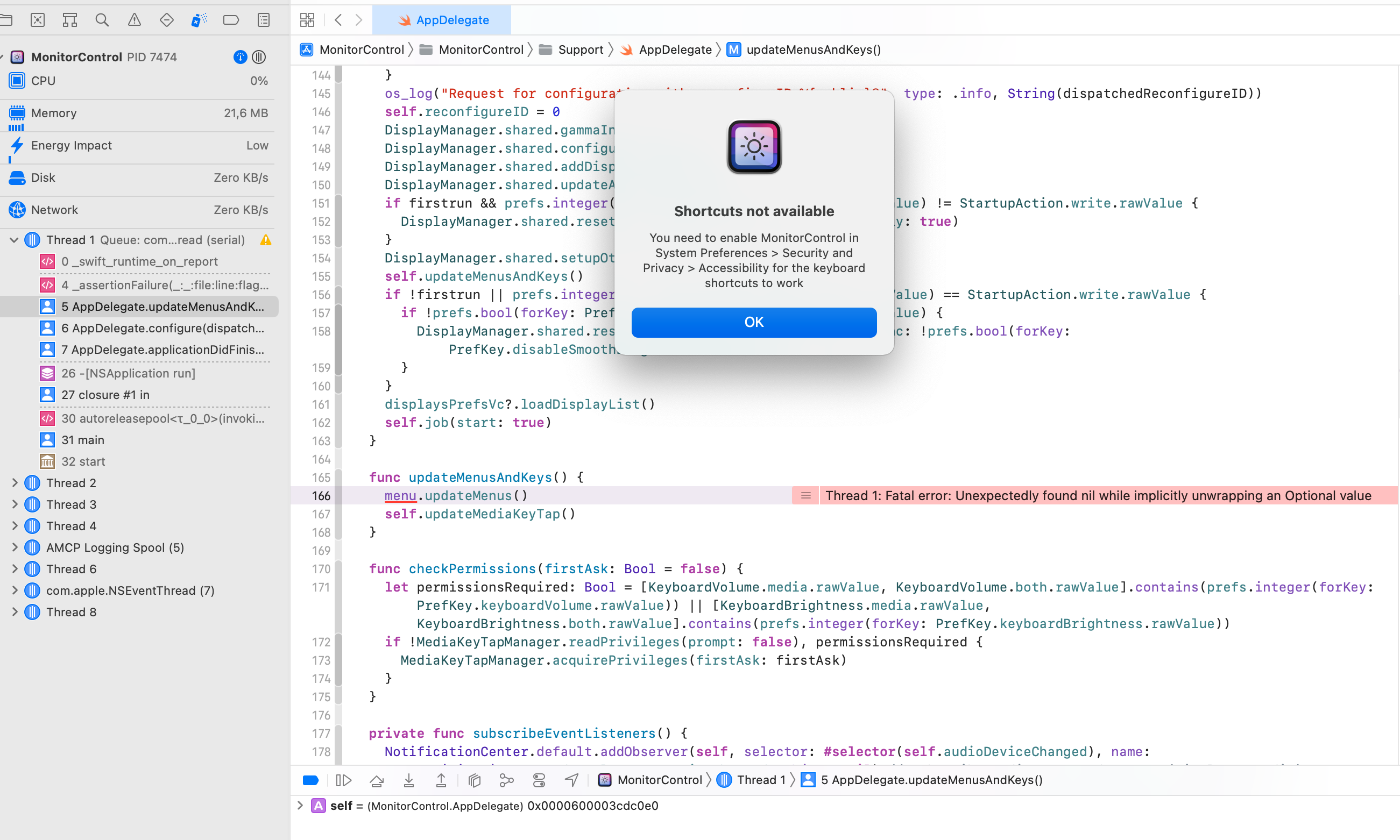Select frame 31 main in the call stack
1400x840 pixels.
(x=83, y=440)
